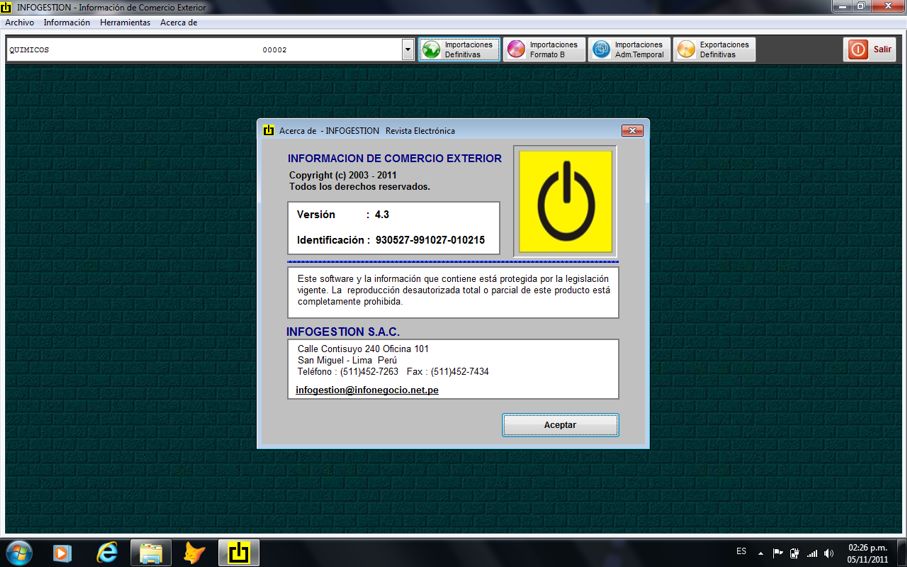Viewport: 907px width, 567px height.
Task: Launch Internet Explorer from taskbar
Action: click(107, 552)
